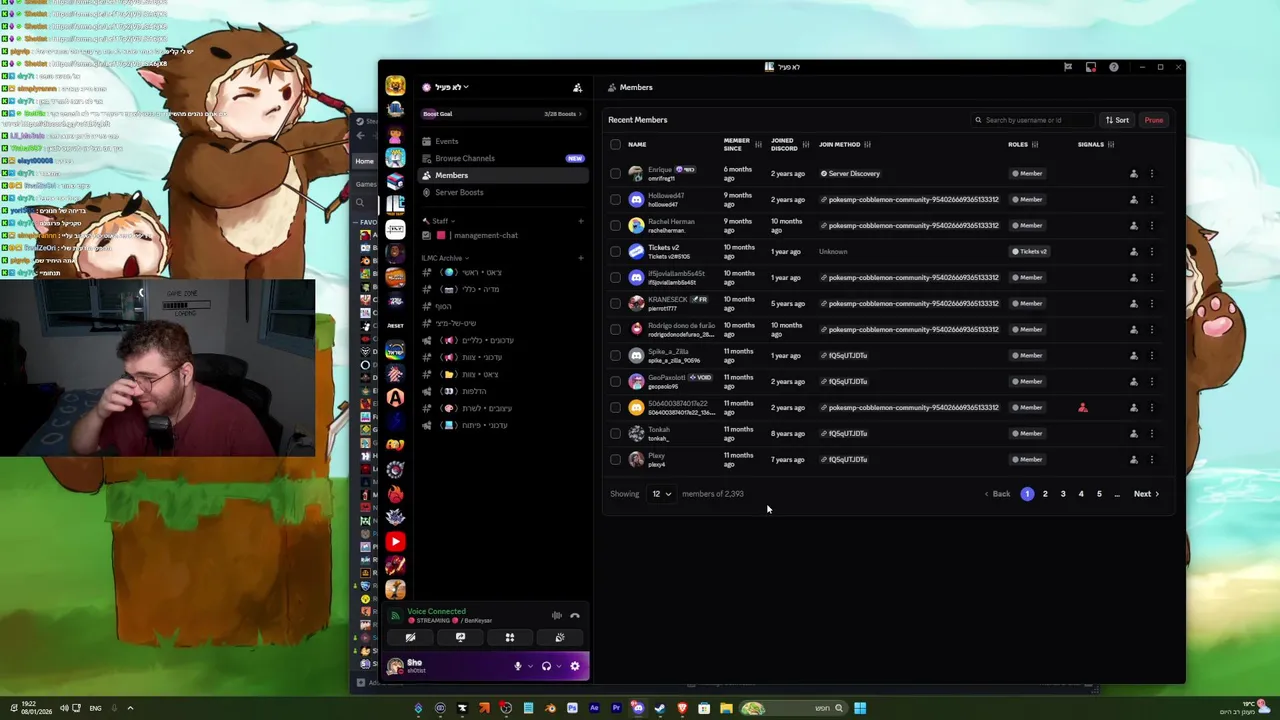Tick the select-all members checkbox
1280x720 pixels.
[x=615, y=144]
